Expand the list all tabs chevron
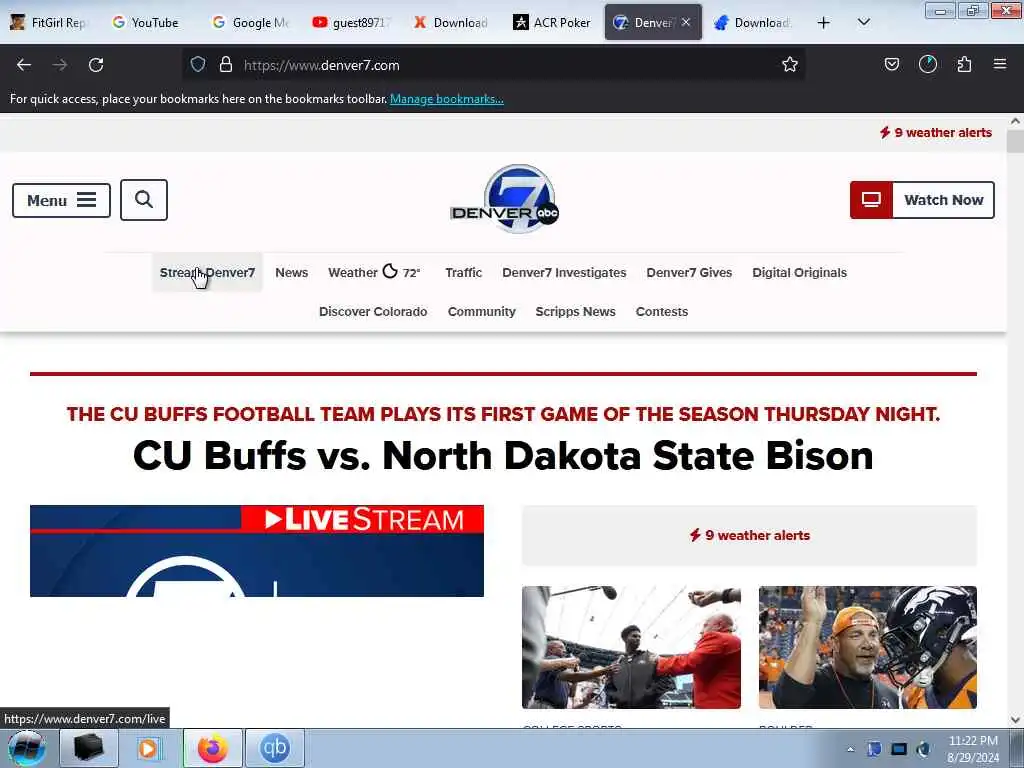 click(x=863, y=22)
